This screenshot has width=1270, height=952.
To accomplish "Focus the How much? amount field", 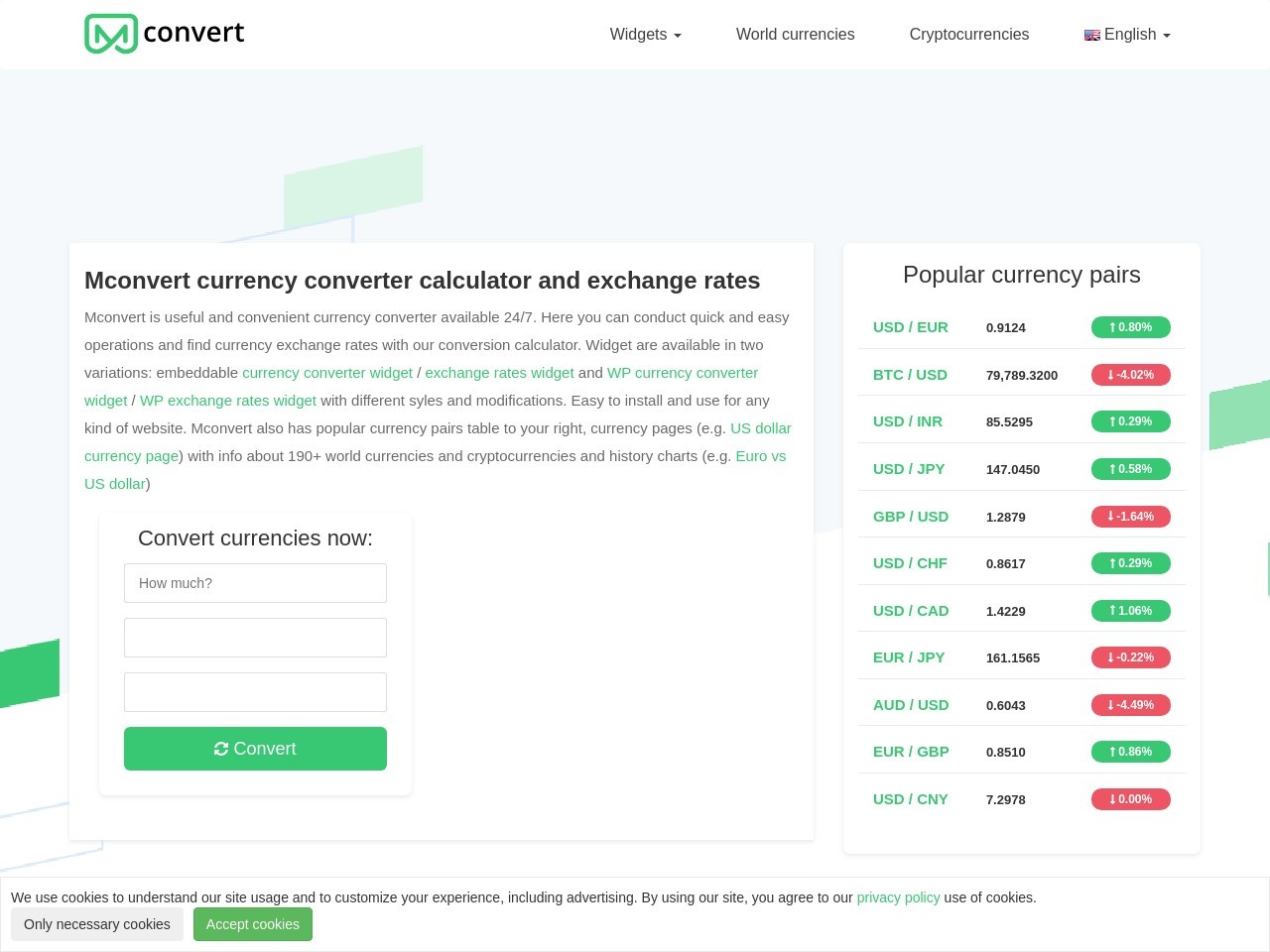I will (255, 583).
